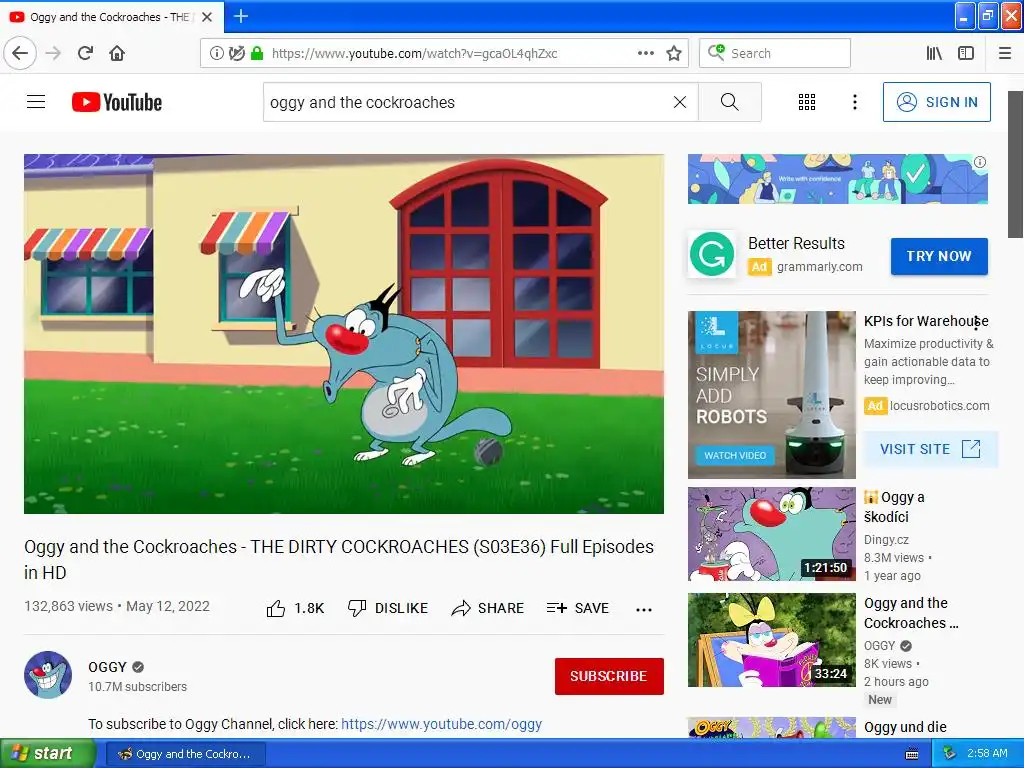Click the vertical page scrollbar thumb
1024x768 pixels.
coord(1016,165)
